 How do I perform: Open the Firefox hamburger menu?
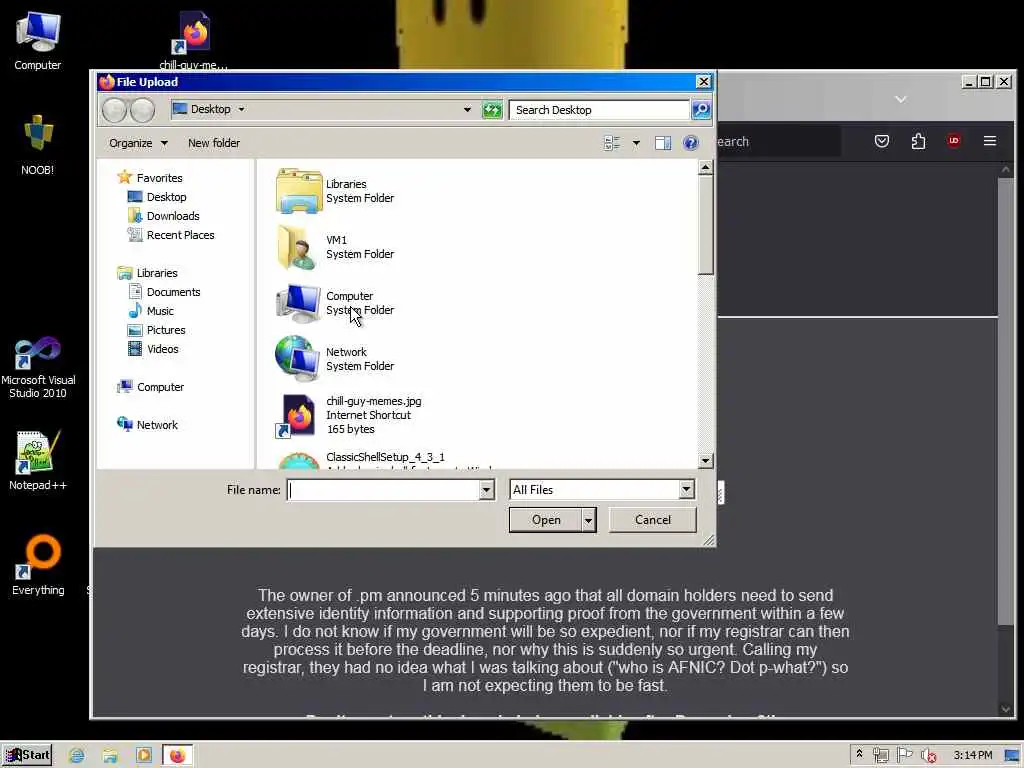tap(989, 141)
